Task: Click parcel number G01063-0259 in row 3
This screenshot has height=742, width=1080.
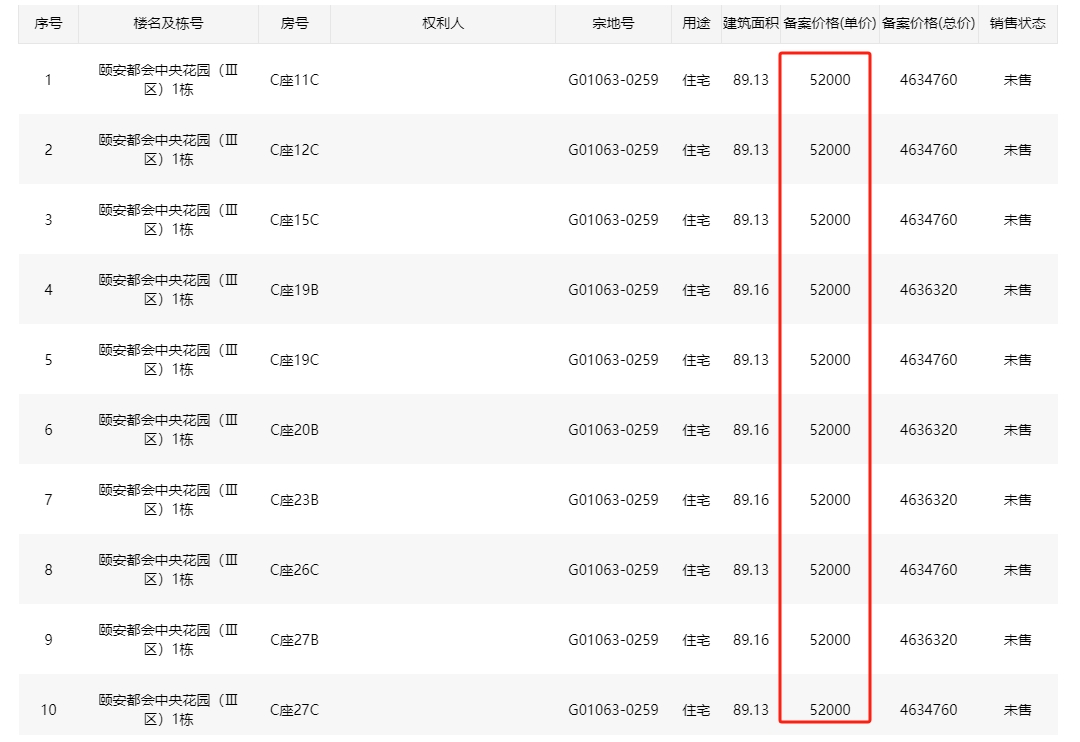Action: 613,220
